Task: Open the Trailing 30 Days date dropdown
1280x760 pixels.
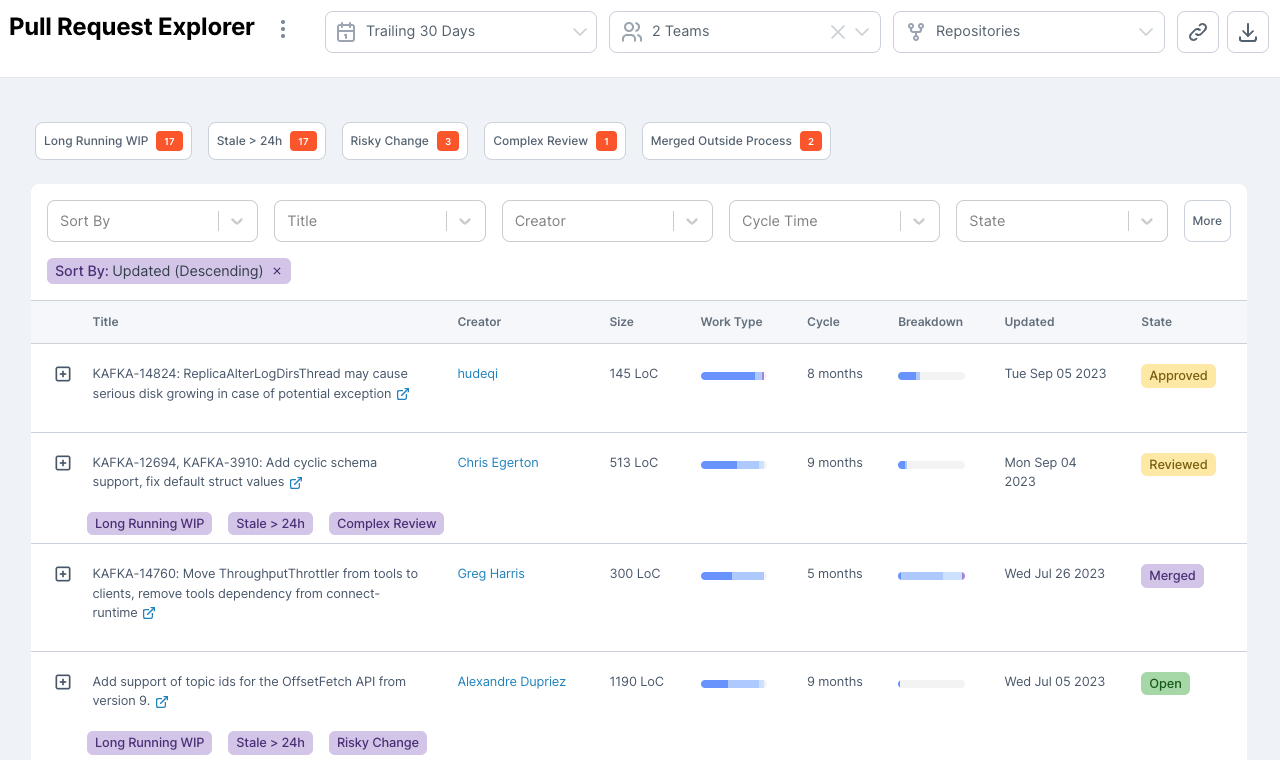Action: [x=460, y=32]
